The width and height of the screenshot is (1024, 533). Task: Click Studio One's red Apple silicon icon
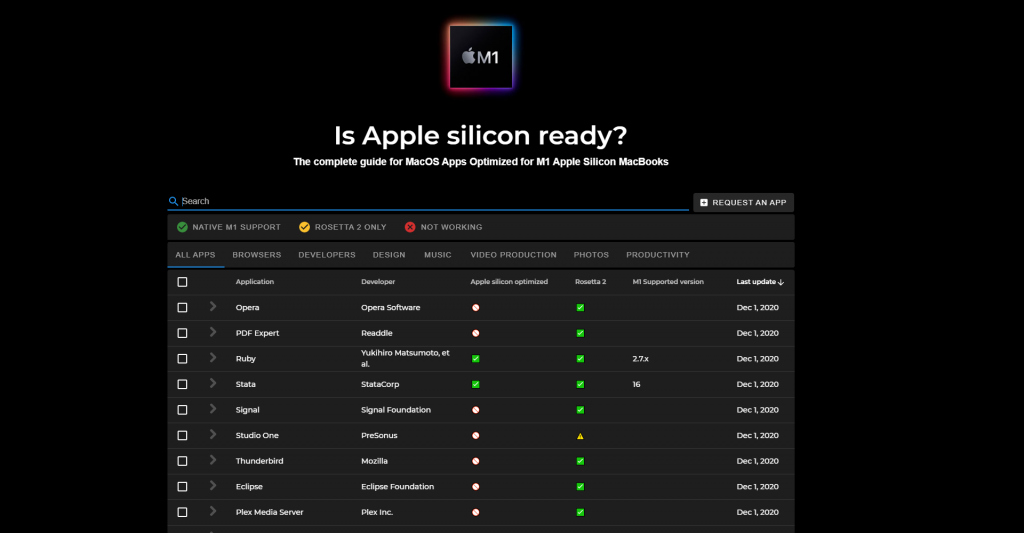point(475,436)
